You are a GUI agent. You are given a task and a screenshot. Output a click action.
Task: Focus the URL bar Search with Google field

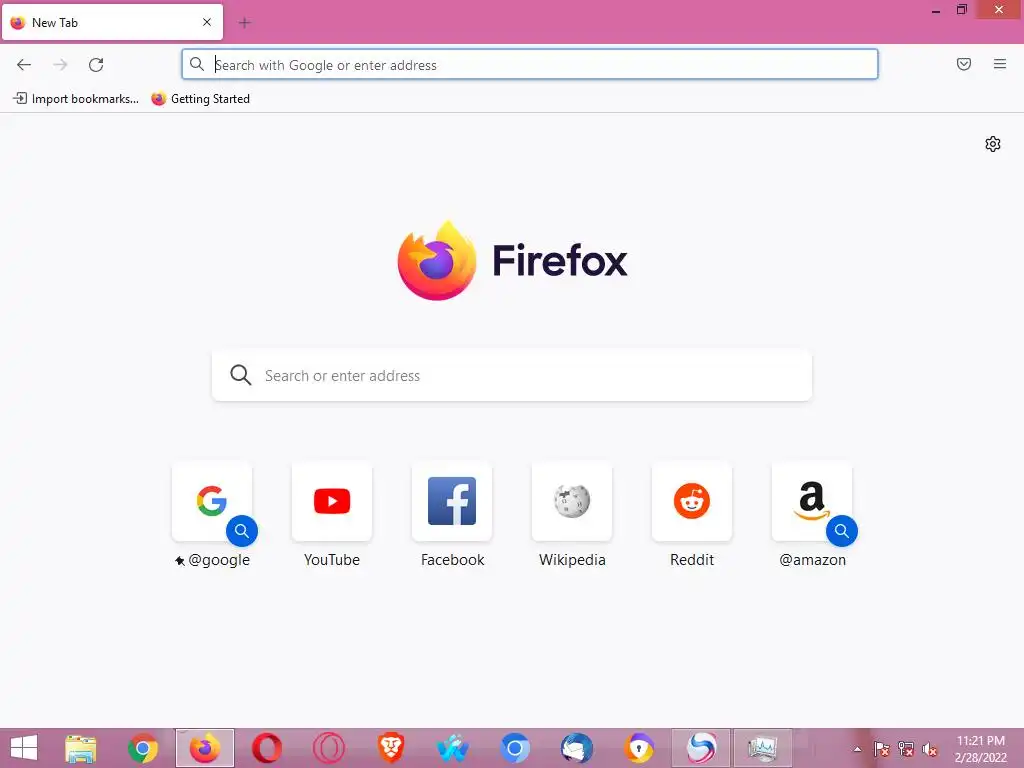[530, 65]
